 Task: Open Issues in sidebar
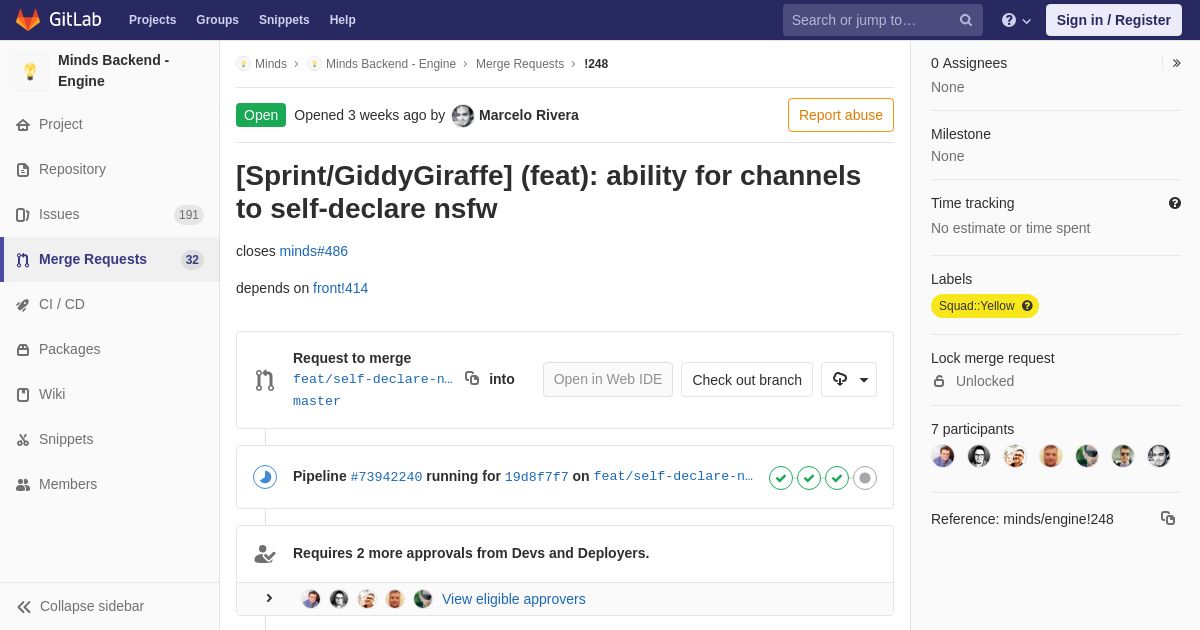[x=110, y=214]
